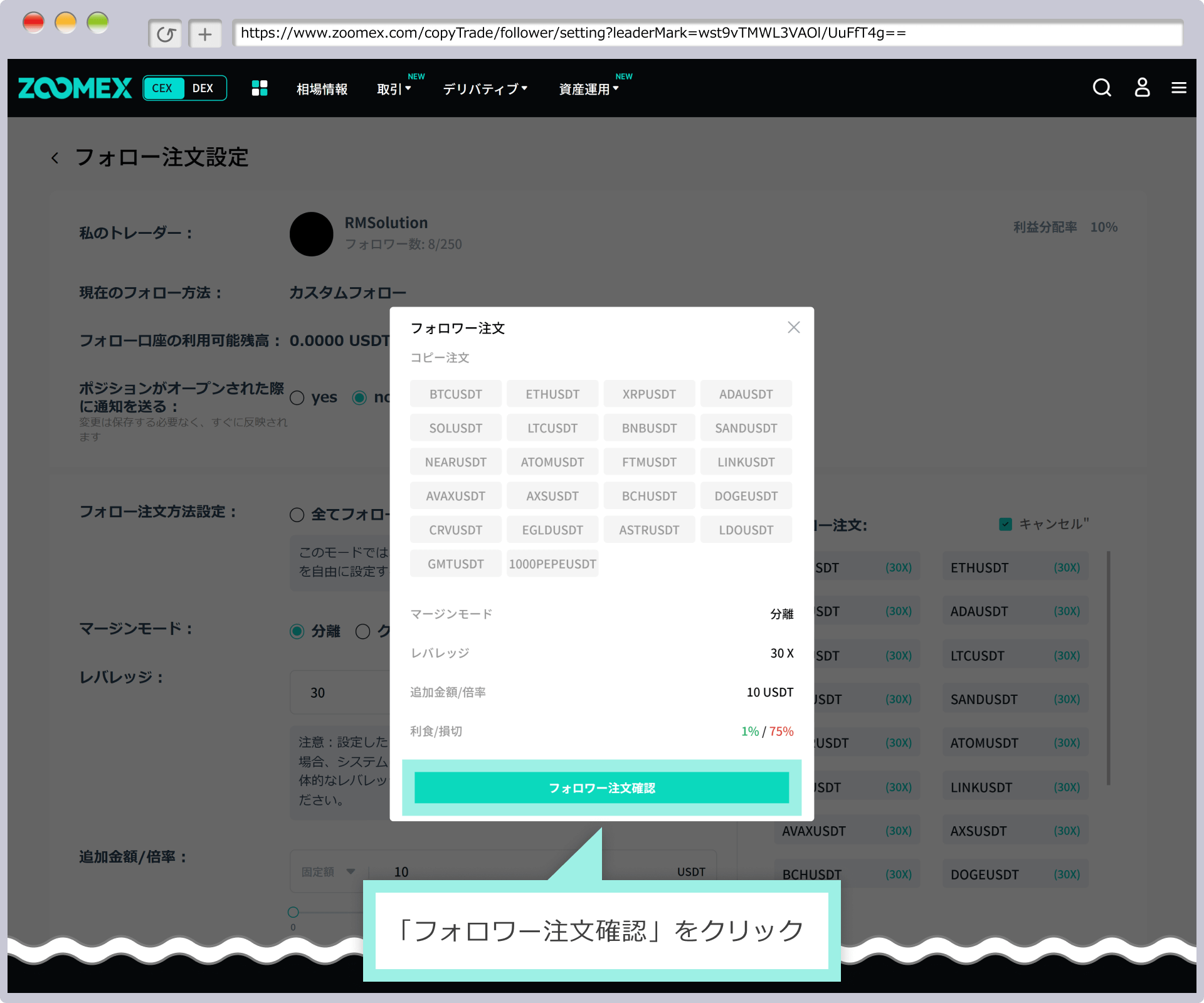Screen dimensions: 1204x1003
Task: Click the macOS yellow minimize button
Action: click(x=65, y=23)
